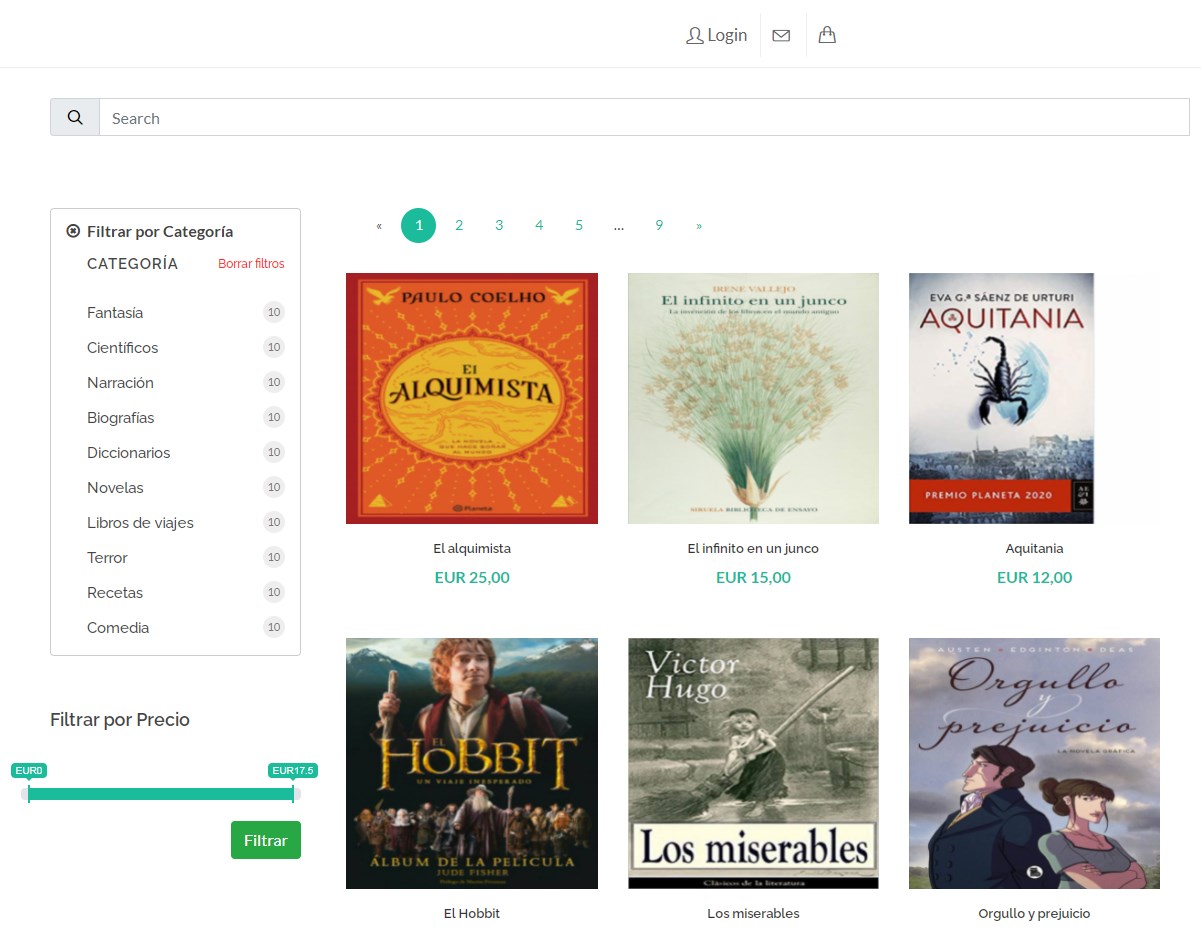This screenshot has height=930, width=1201.
Task: Collapse the Filtrar por Categoría icon
Action: (73, 231)
